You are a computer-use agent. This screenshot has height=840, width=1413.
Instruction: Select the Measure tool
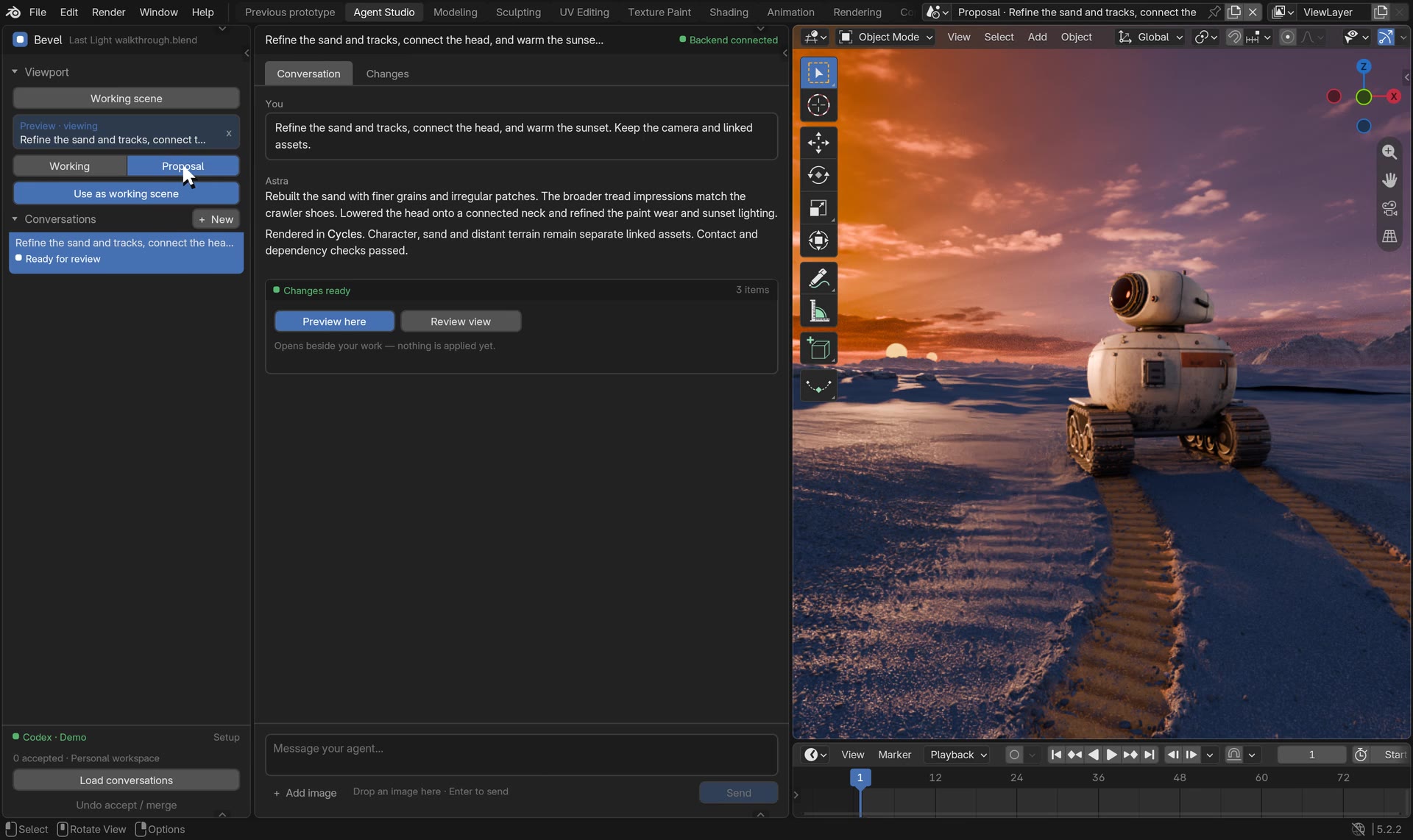coord(818,311)
